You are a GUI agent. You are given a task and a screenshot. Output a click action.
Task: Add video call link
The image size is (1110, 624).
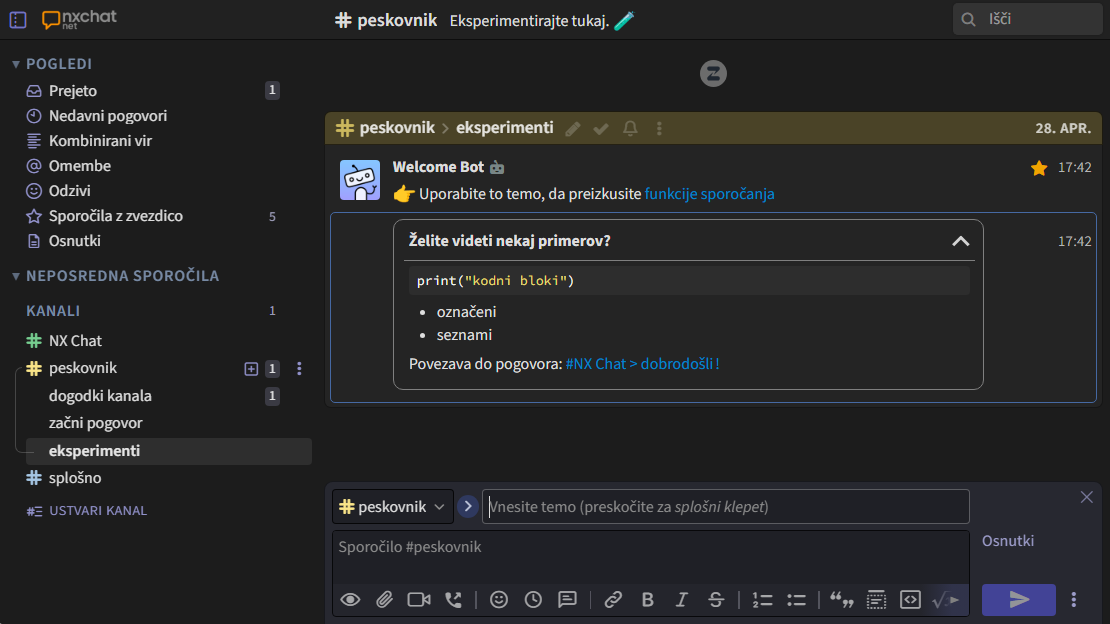tap(419, 600)
